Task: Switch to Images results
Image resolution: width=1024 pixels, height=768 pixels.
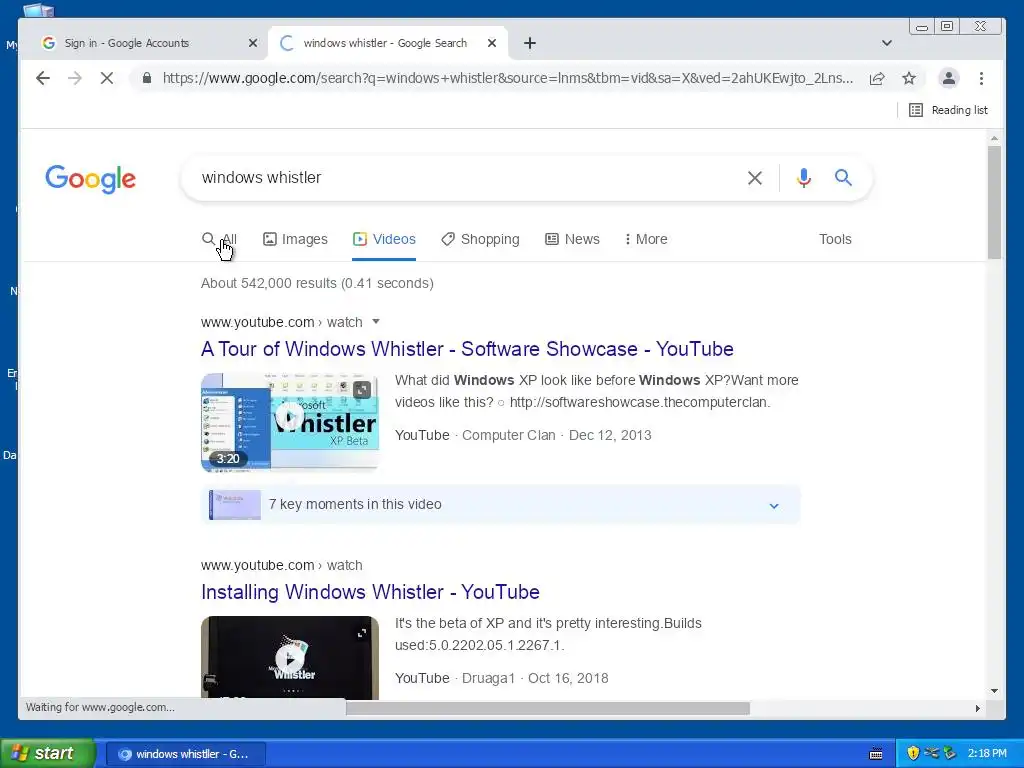Action: click(295, 239)
